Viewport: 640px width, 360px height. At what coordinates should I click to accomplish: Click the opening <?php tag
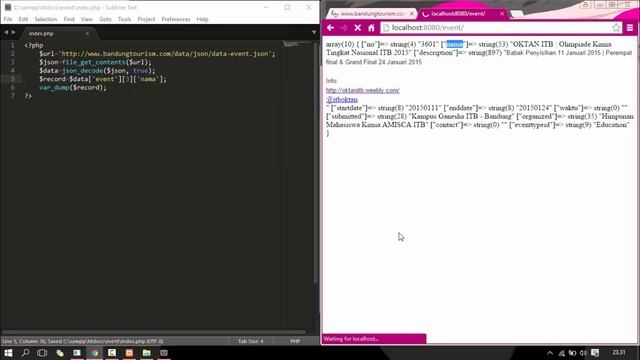coord(33,45)
